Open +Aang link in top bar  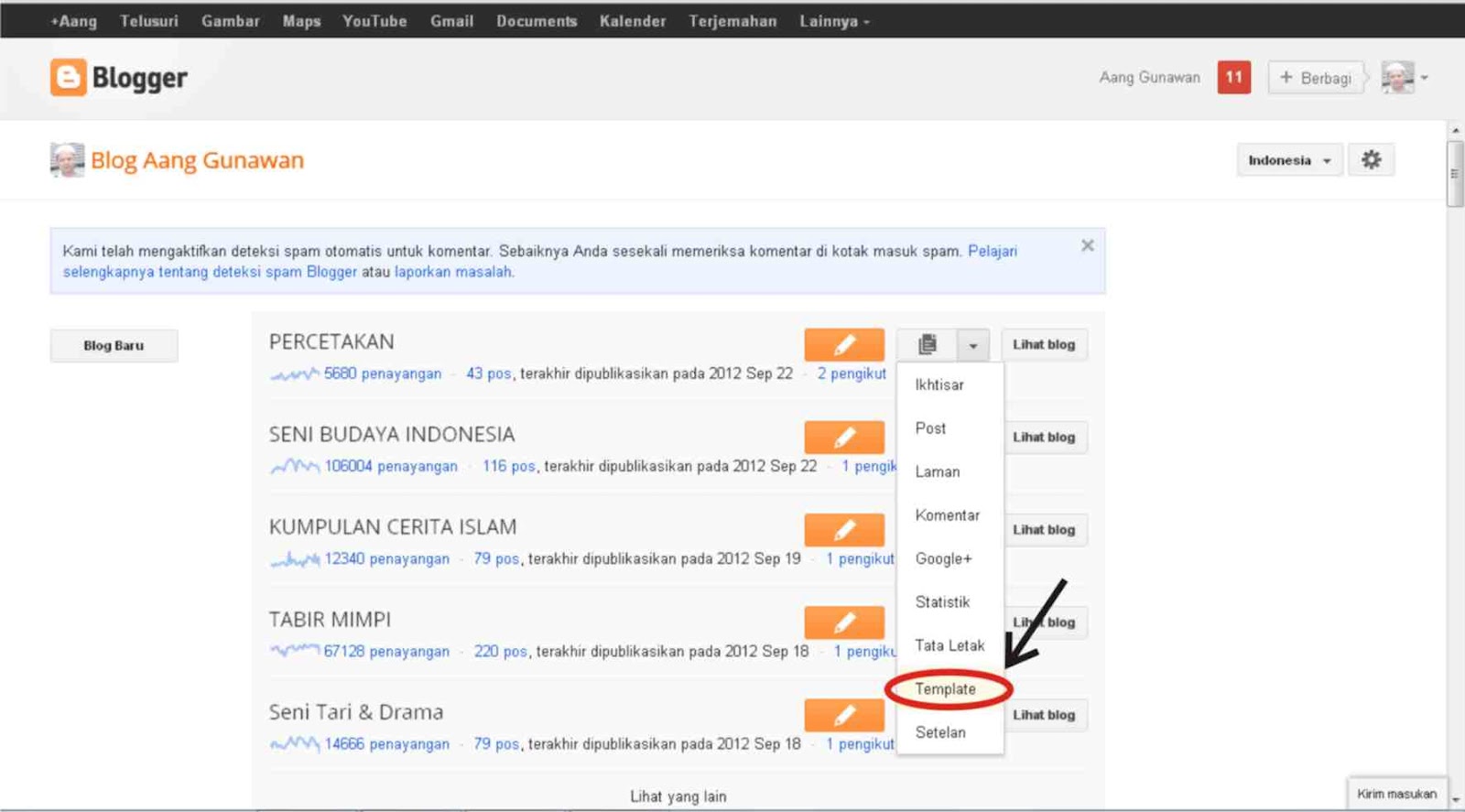73,21
